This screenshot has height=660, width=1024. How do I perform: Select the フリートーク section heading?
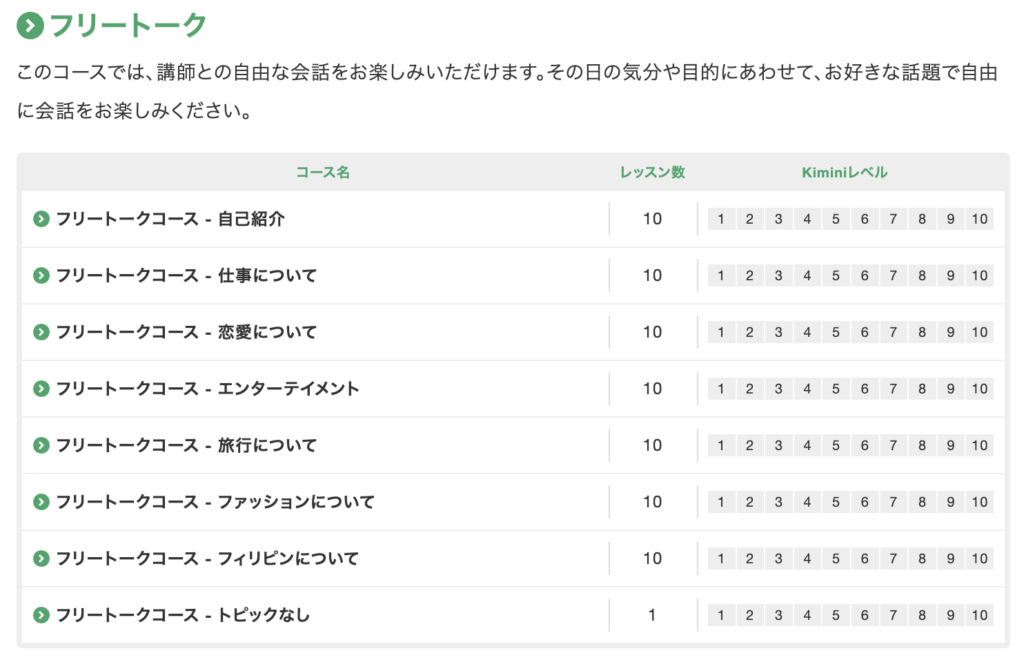(x=128, y=26)
